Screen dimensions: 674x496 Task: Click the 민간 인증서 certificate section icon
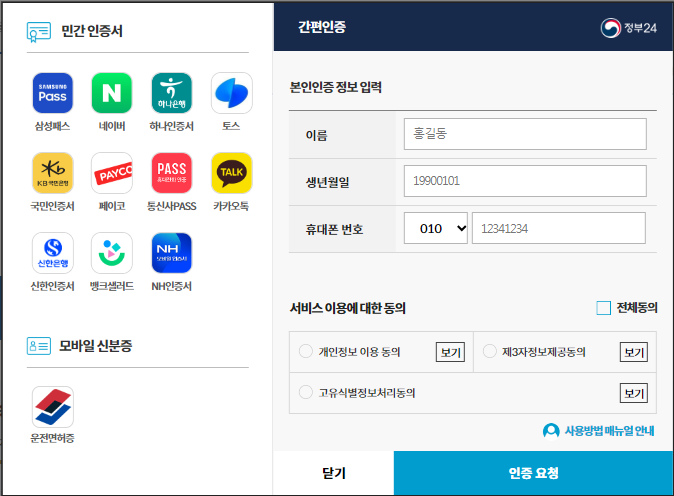click(39, 32)
